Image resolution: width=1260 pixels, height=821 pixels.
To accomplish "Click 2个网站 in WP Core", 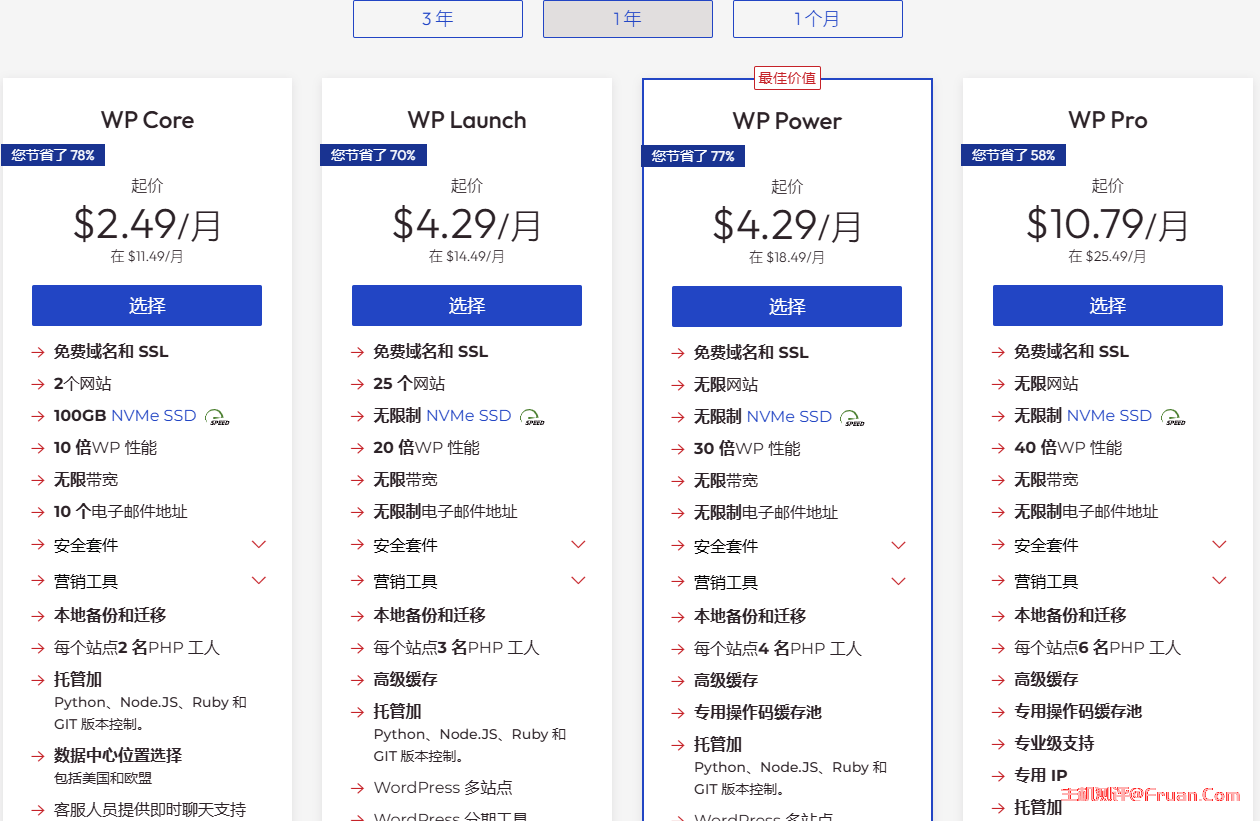I will click(x=83, y=384).
